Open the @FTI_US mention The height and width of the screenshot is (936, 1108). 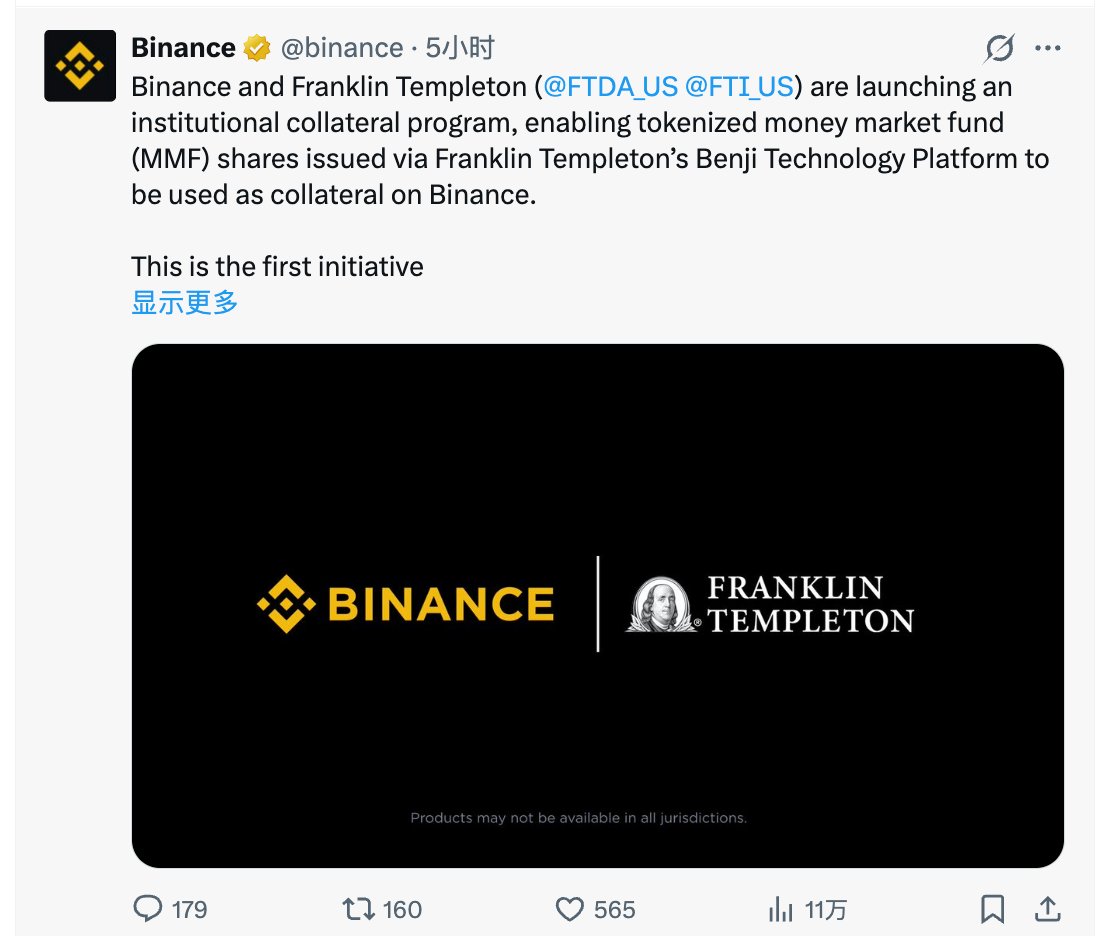pyautogui.click(x=739, y=87)
